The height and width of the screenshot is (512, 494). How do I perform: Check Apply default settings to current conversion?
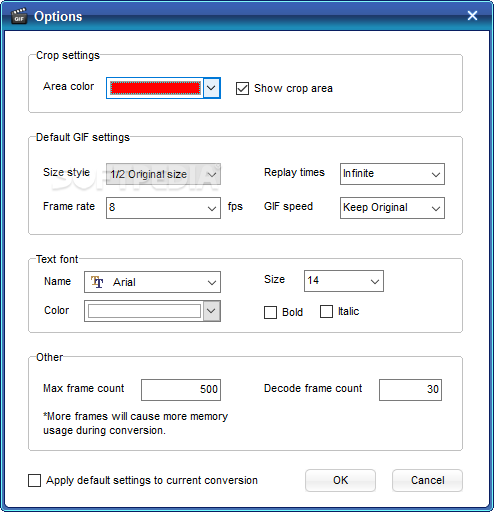[x=35, y=481]
